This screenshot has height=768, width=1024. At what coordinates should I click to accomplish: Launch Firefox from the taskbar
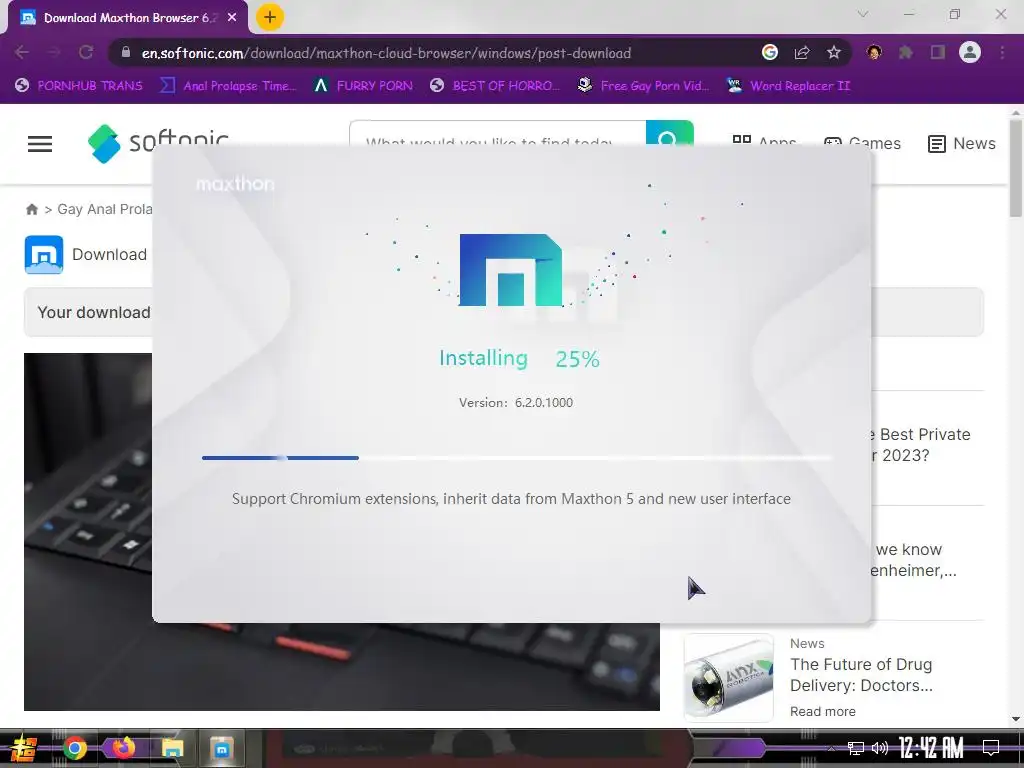(x=123, y=748)
